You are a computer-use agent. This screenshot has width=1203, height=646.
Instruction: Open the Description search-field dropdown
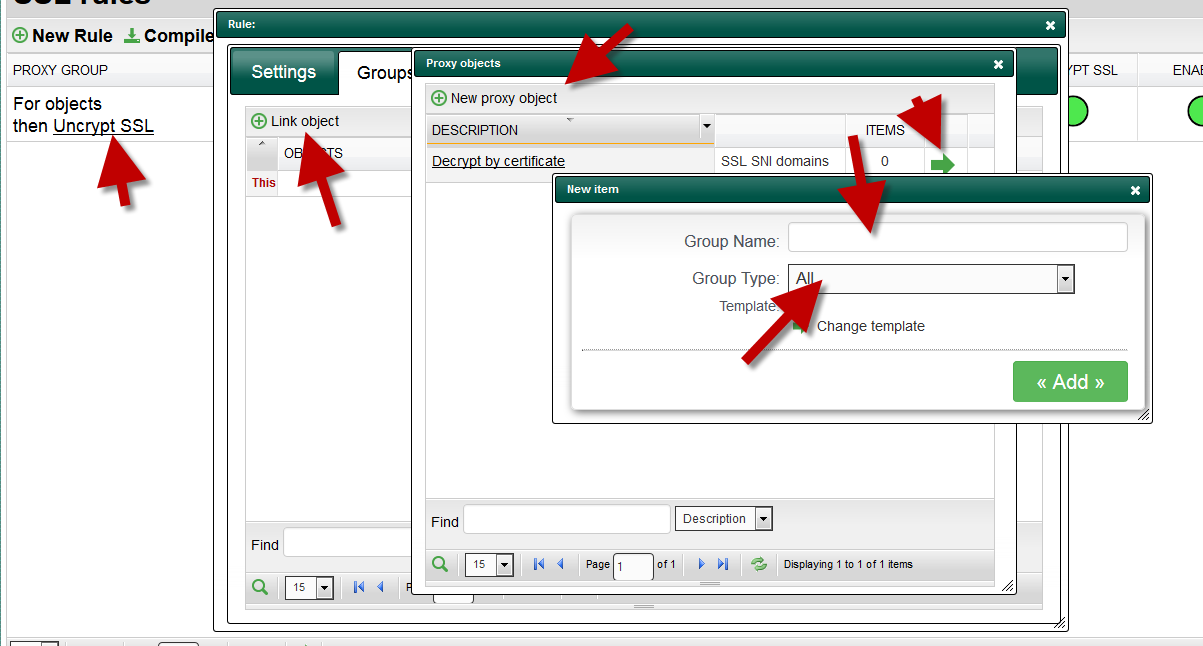pos(724,518)
